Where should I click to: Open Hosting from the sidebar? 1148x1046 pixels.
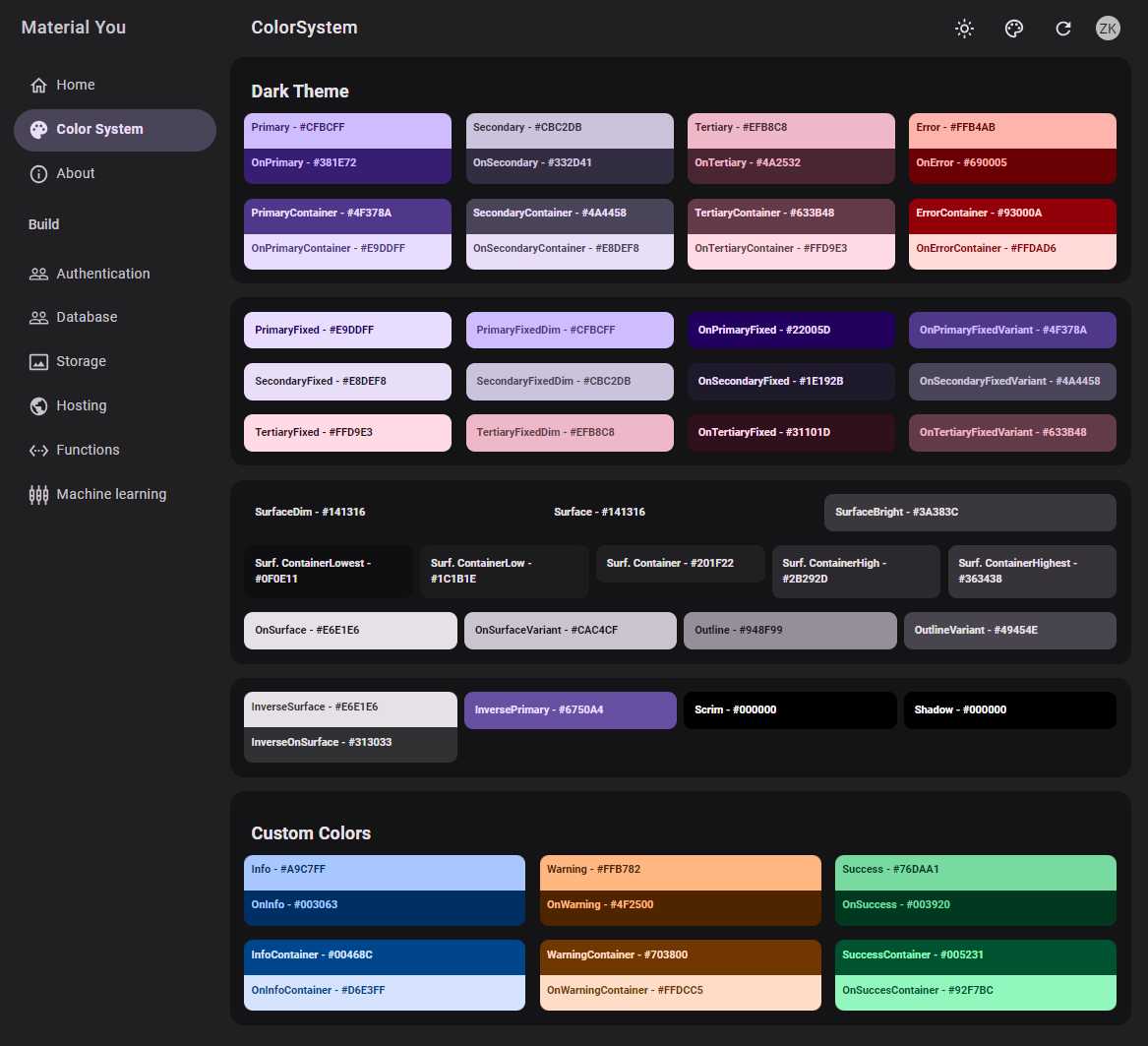click(x=82, y=405)
